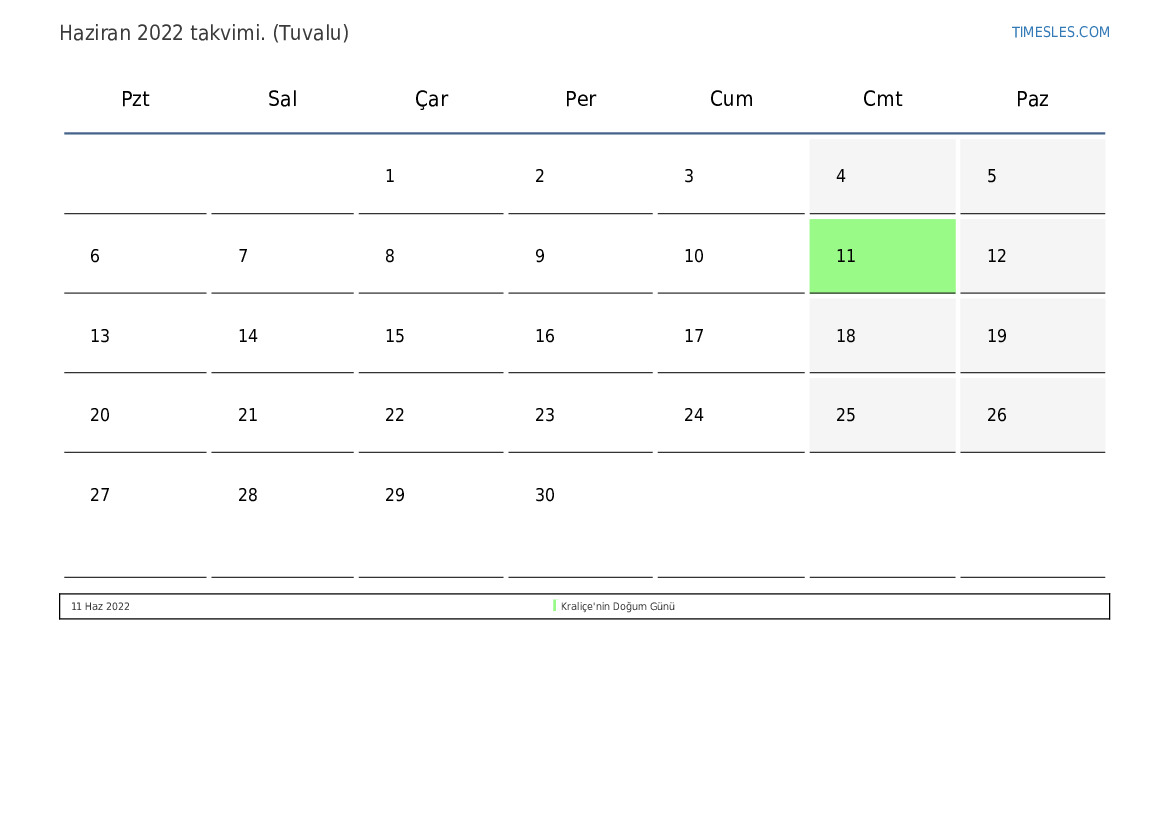1169x827 pixels.
Task: Click day 19 Sunday cell
Action: (997, 336)
